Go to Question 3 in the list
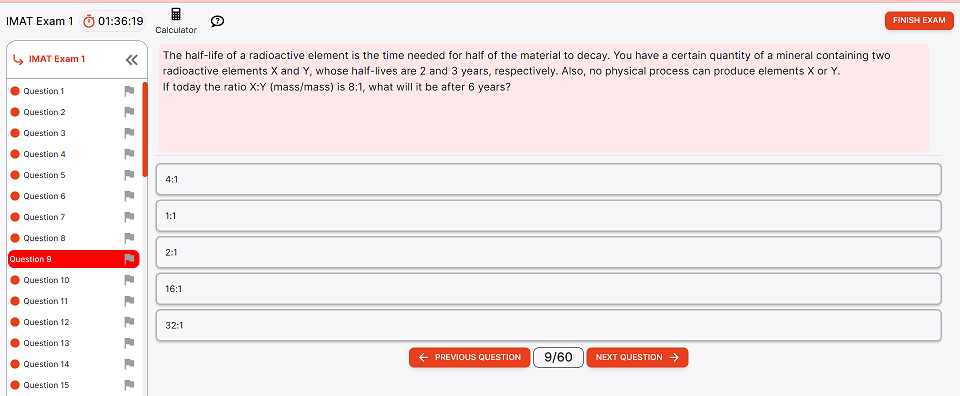Viewport: 960px width, 396px height. click(44, 133)
